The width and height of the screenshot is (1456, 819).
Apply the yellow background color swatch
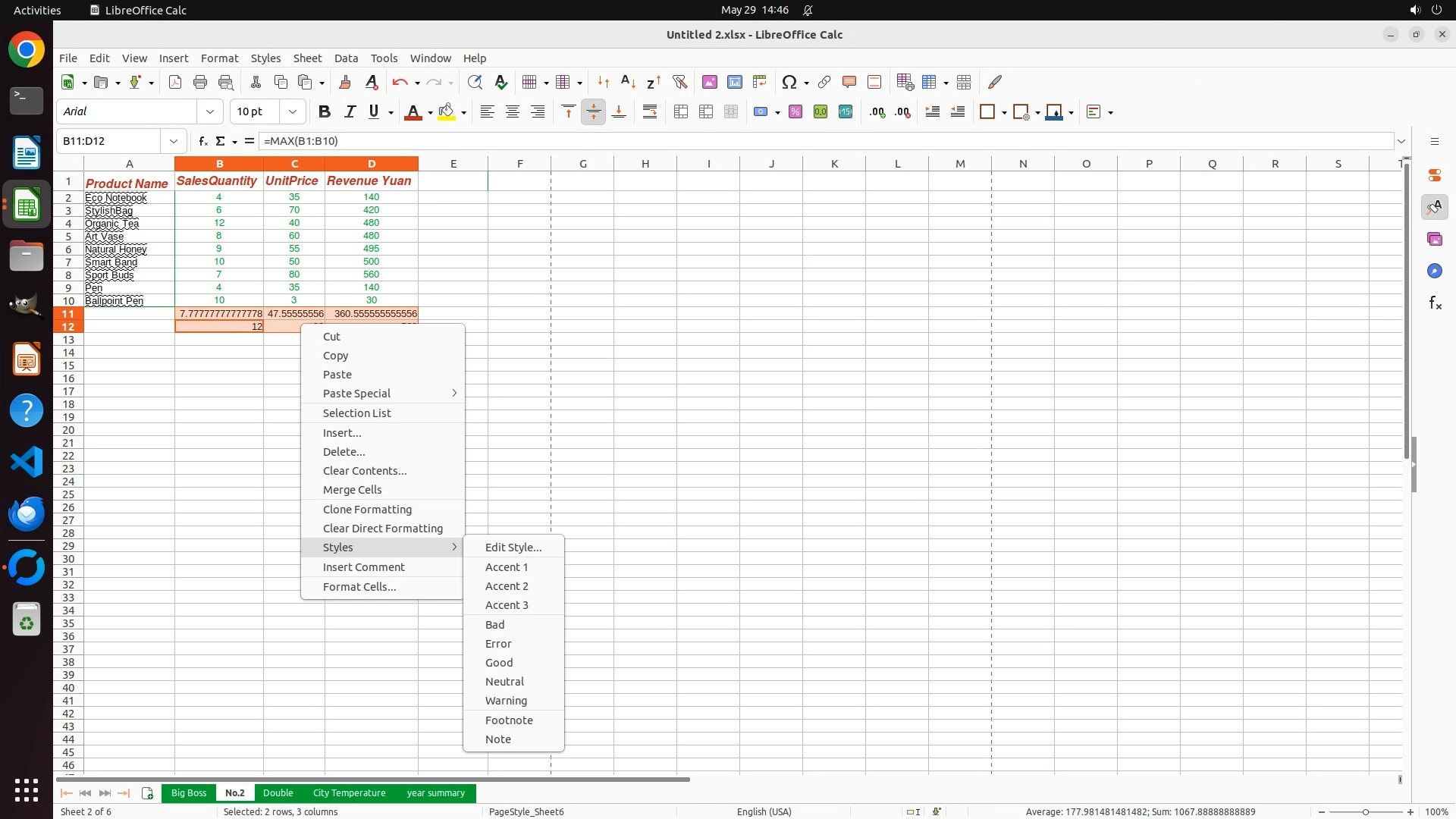coord(446,112)
